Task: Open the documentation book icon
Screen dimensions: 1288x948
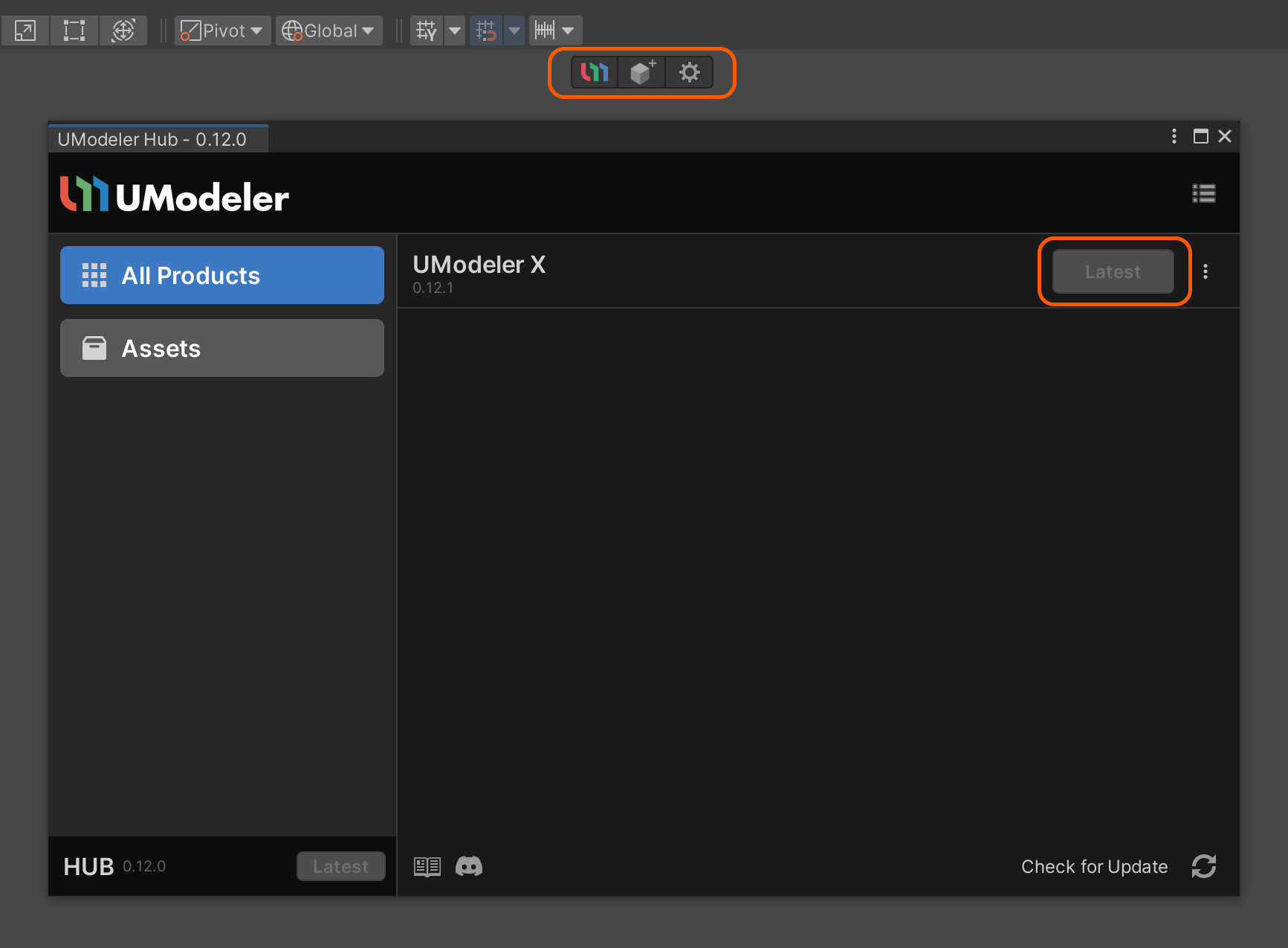Action: tap(427, 866)
